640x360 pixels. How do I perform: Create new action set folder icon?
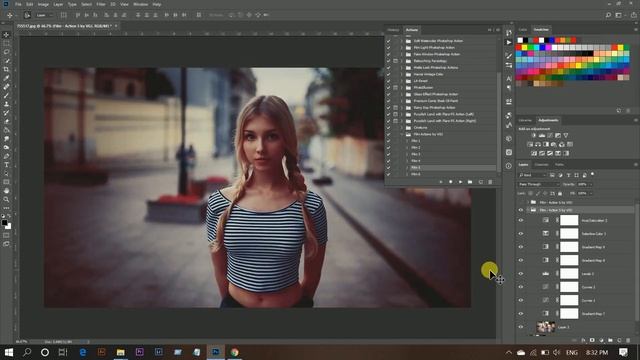(x=470, y=182)
